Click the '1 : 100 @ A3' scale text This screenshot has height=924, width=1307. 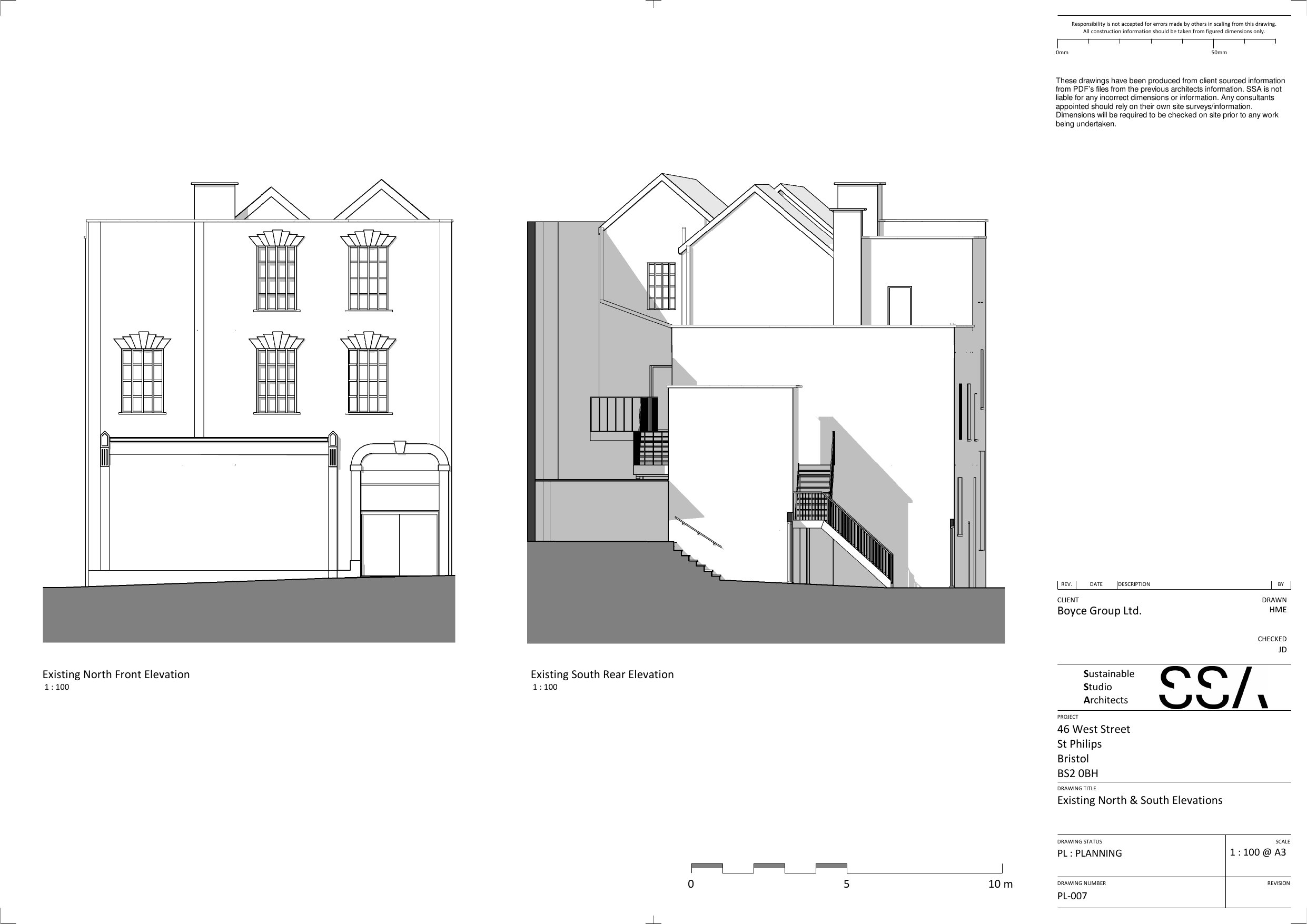click(1258, 852)
